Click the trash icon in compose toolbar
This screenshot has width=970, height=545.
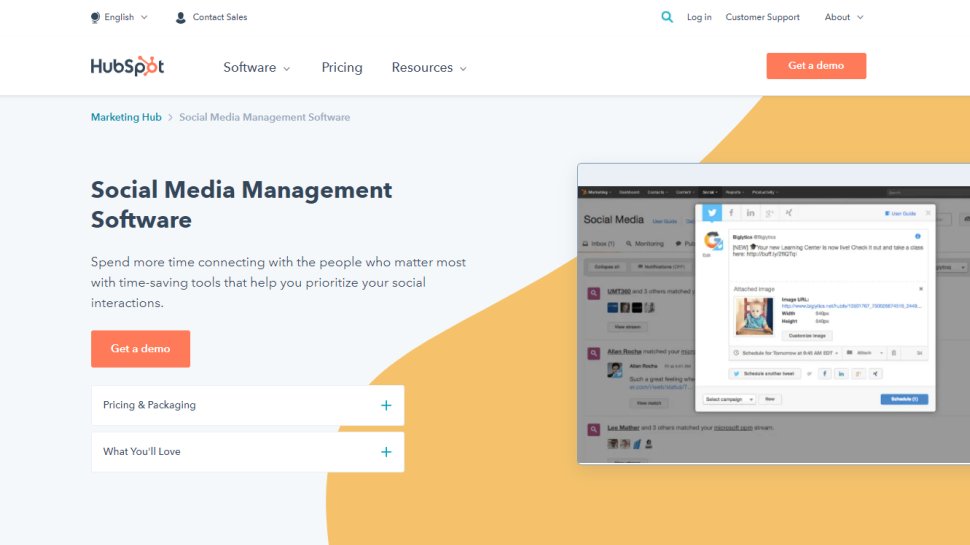[x=893, y=353]
